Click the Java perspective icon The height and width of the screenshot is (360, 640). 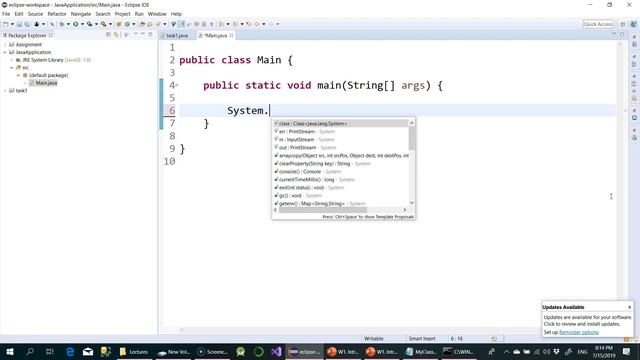click(633, 24)
